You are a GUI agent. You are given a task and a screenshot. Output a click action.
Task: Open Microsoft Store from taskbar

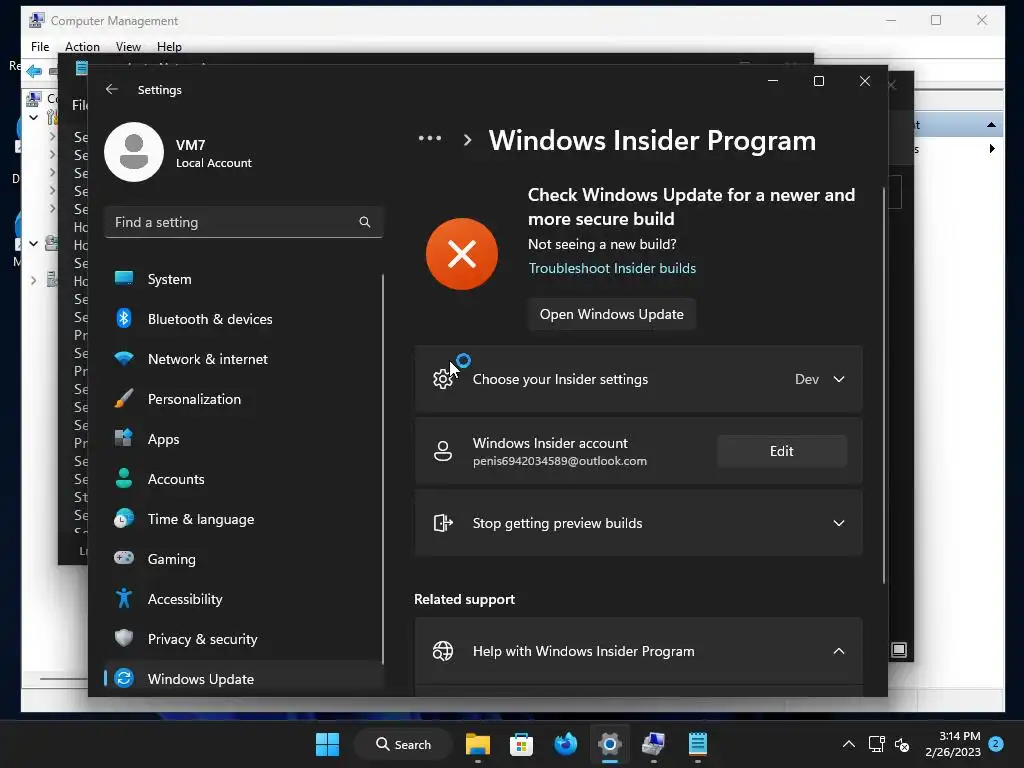click(x=521, y=744)
